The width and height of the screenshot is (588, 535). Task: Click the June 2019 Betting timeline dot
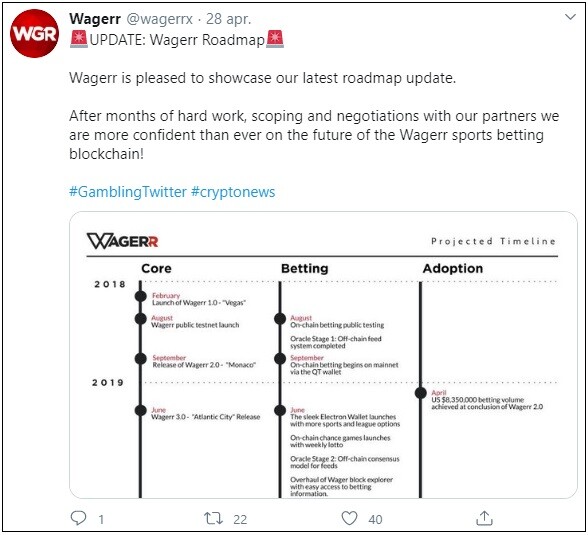pyautogui.click(x=280, y=411)
